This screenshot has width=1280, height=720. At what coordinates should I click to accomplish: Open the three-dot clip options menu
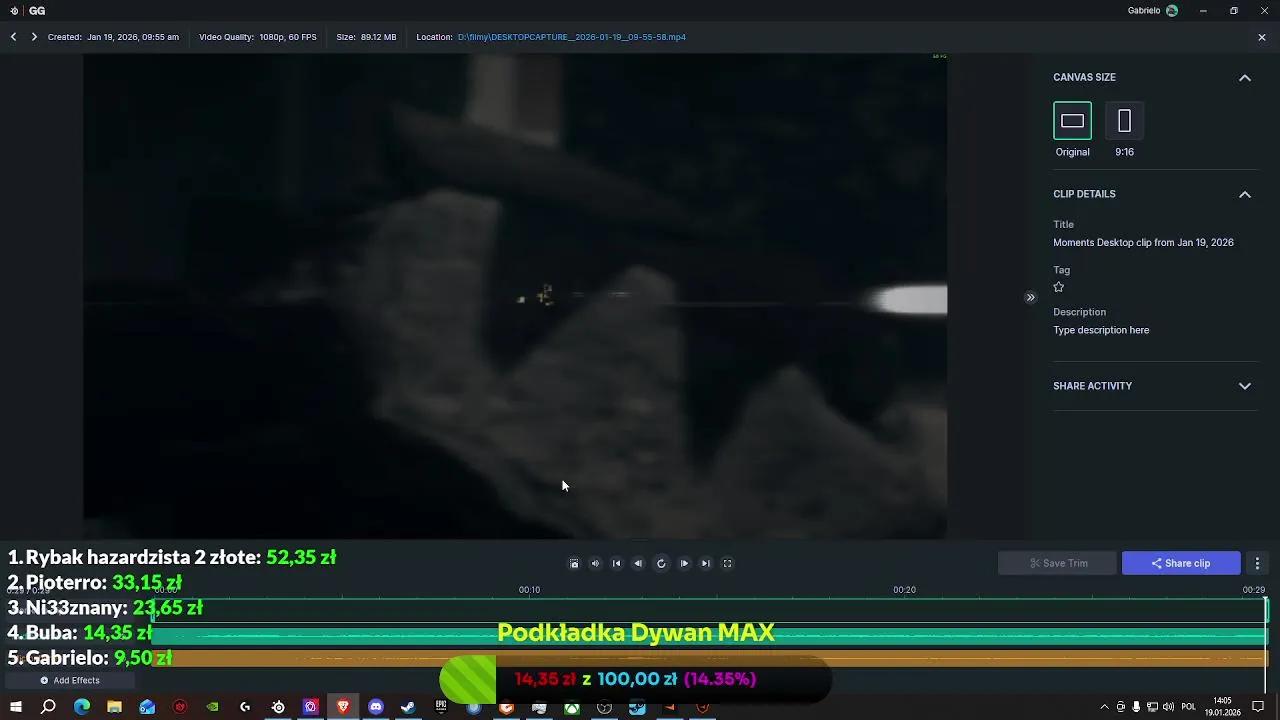1257,563
